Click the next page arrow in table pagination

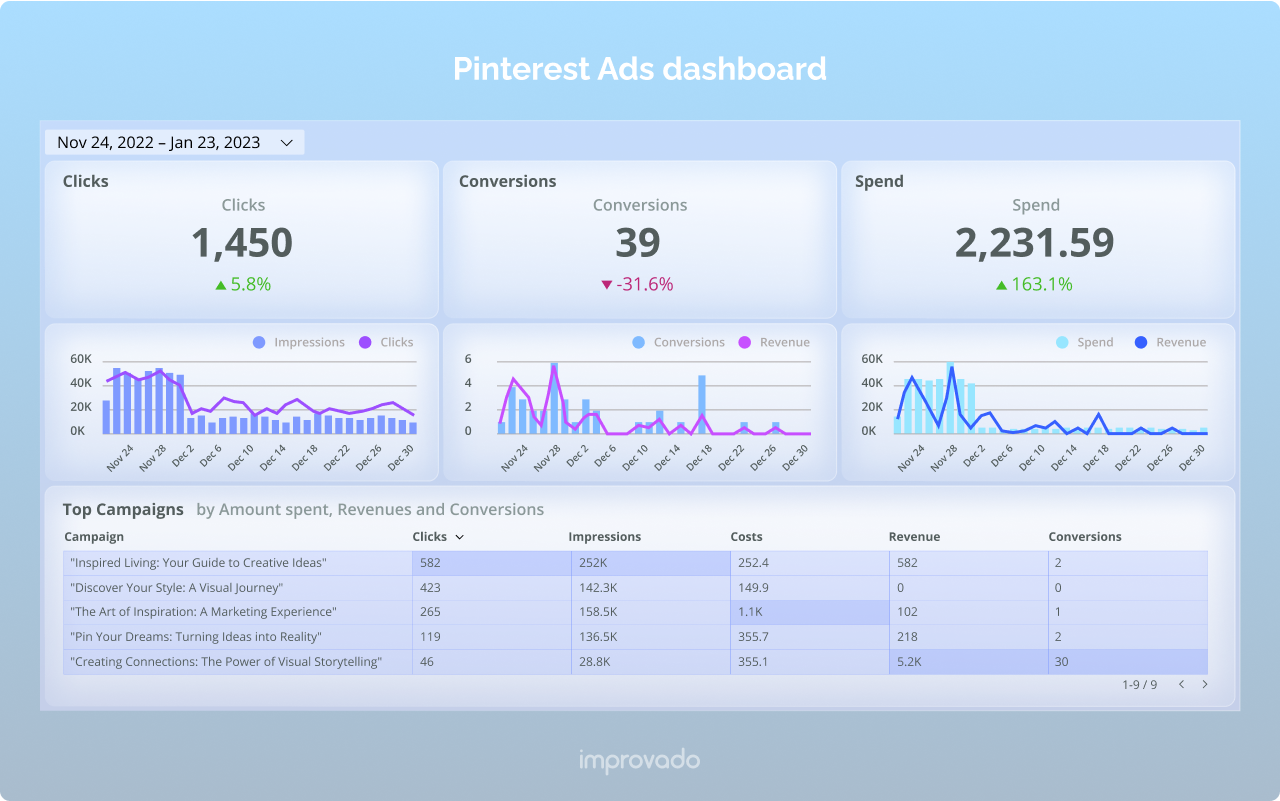(x=1207, y=684)
